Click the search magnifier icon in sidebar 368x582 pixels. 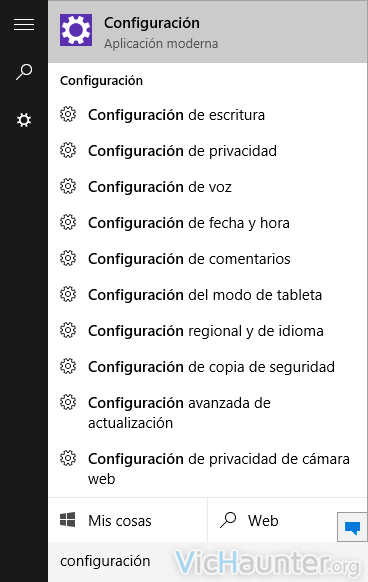click(x=24, y=72)
